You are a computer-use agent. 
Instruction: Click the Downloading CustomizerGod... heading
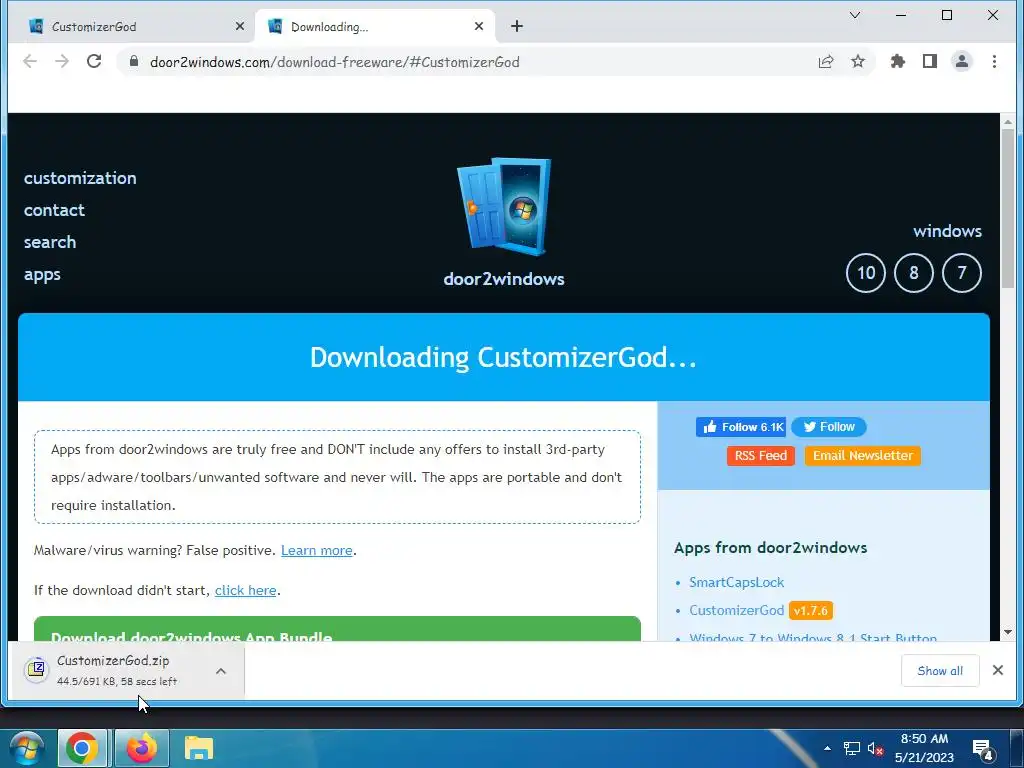504,357
